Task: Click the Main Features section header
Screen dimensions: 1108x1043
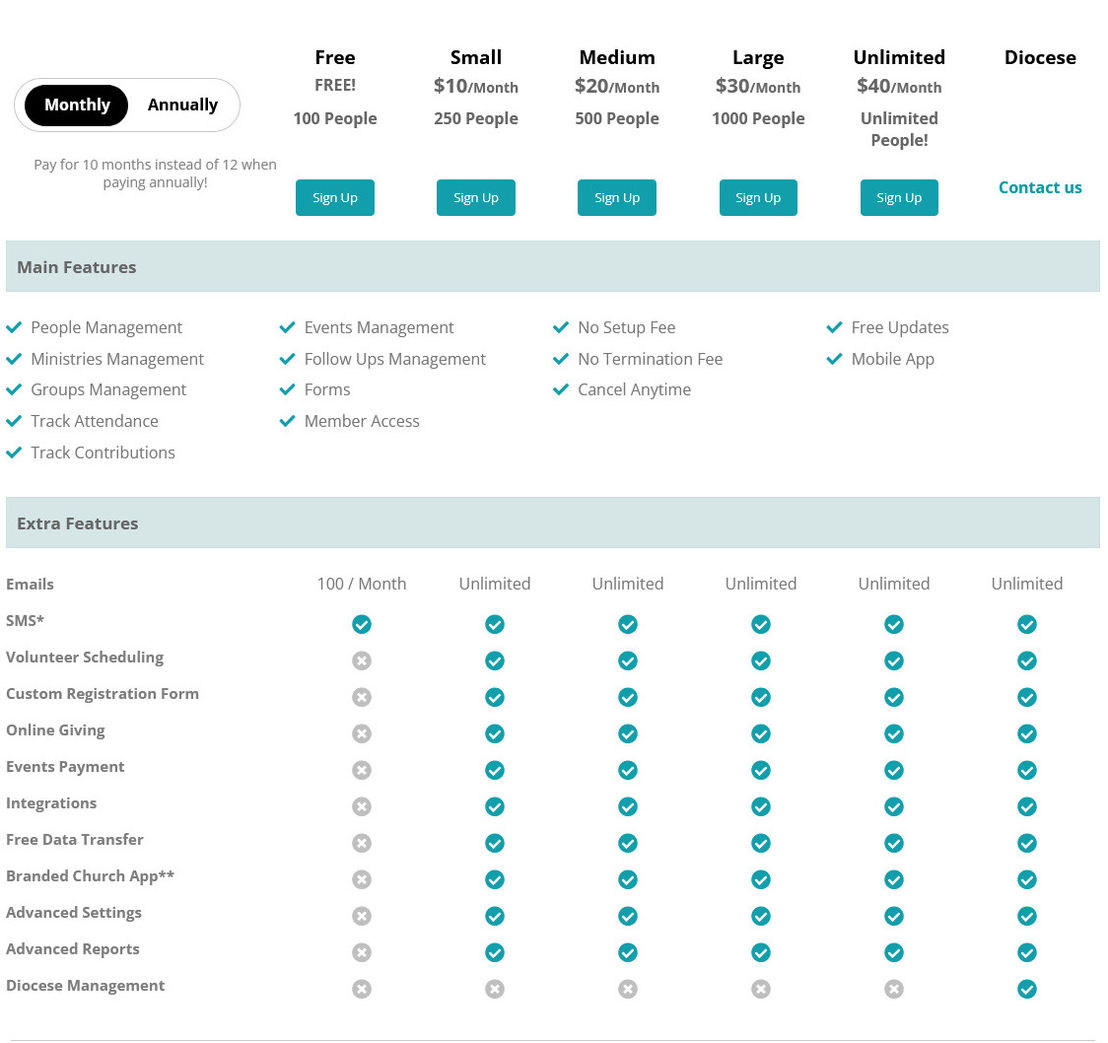Action: (x=553, y=266)
